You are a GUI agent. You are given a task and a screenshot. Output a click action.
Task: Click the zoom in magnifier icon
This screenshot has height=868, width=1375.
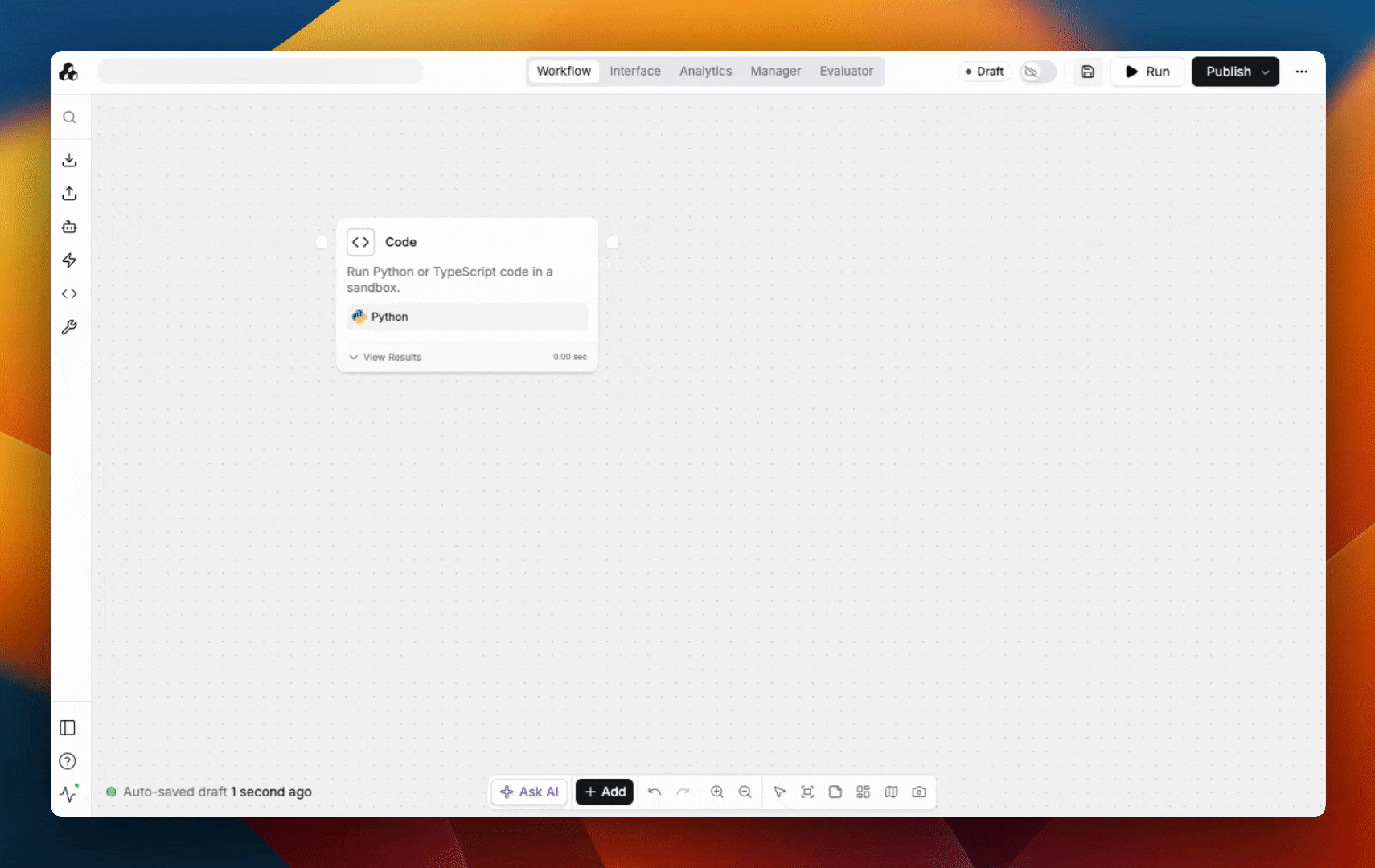pos(717,792)
